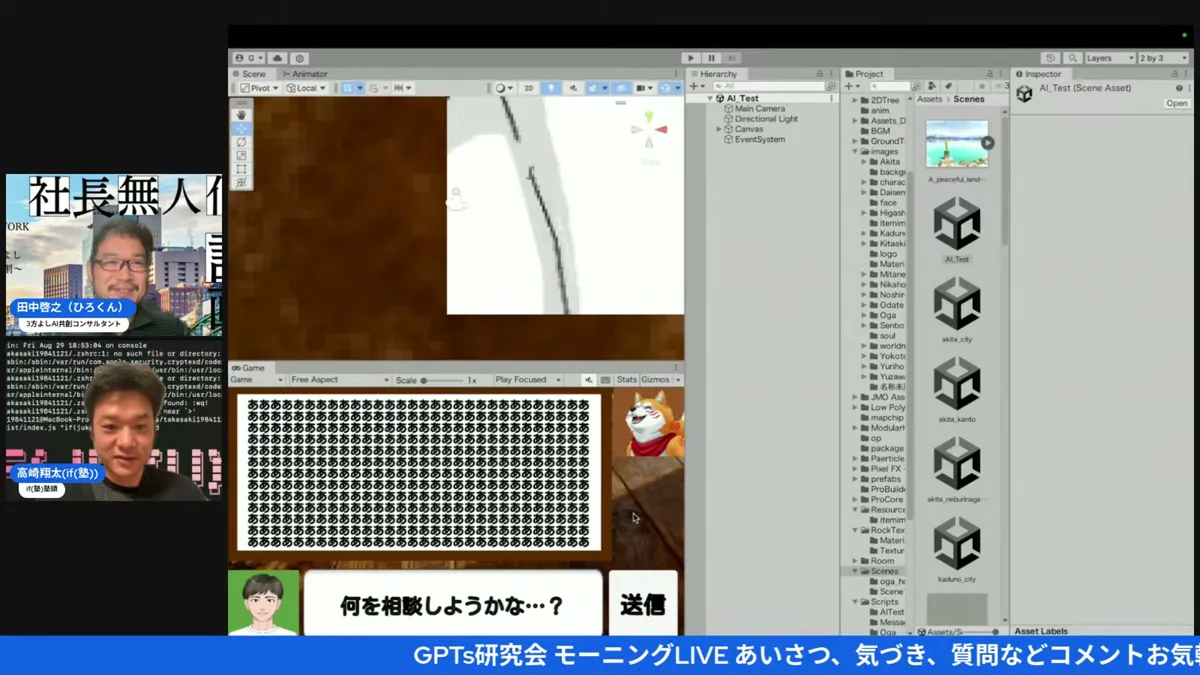Click the scene orientation gizmo
Viewport: 1200px width, 675px height.
click(x=649, y=130)
